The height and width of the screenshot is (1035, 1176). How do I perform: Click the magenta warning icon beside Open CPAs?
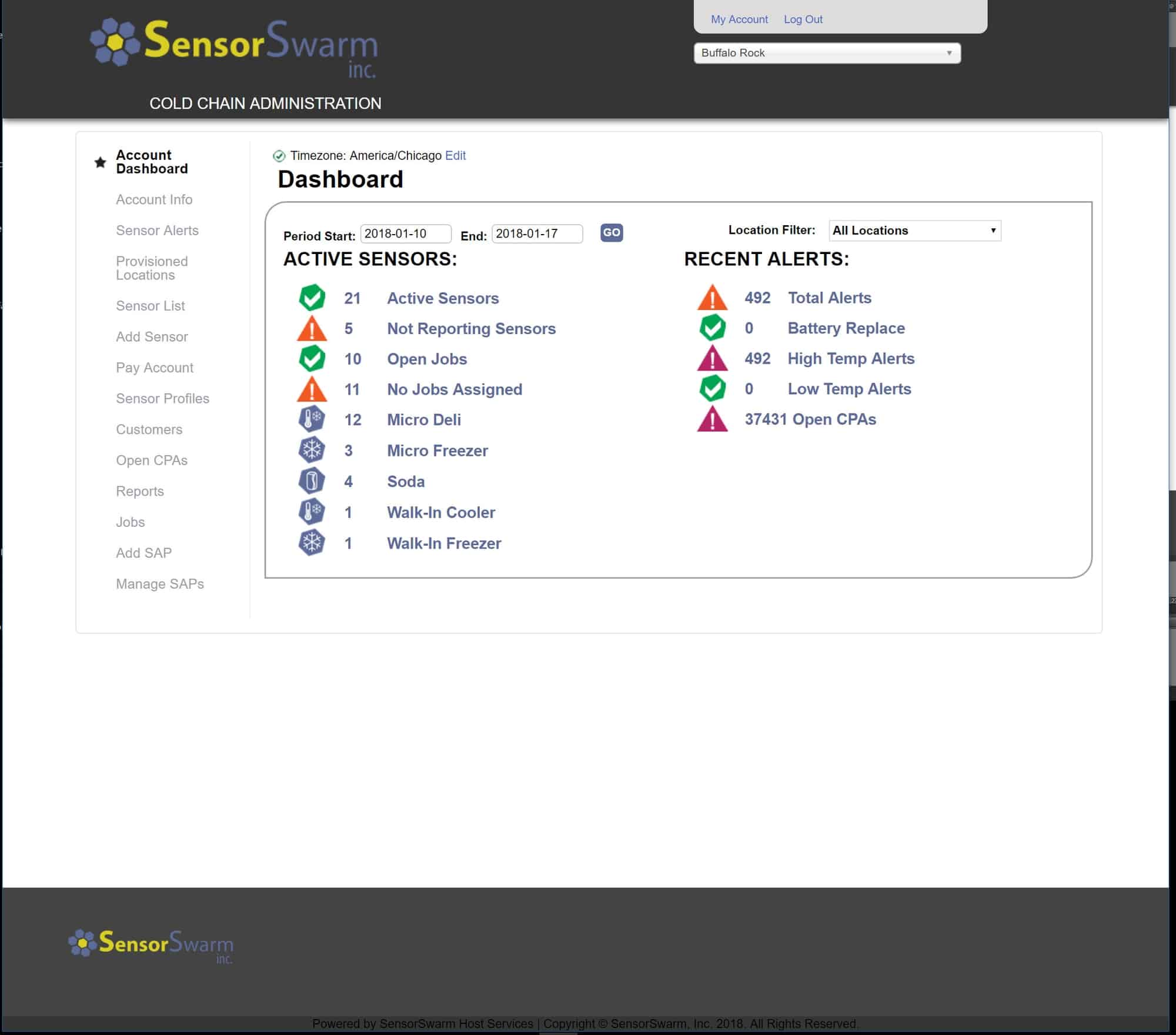[712, 420]
